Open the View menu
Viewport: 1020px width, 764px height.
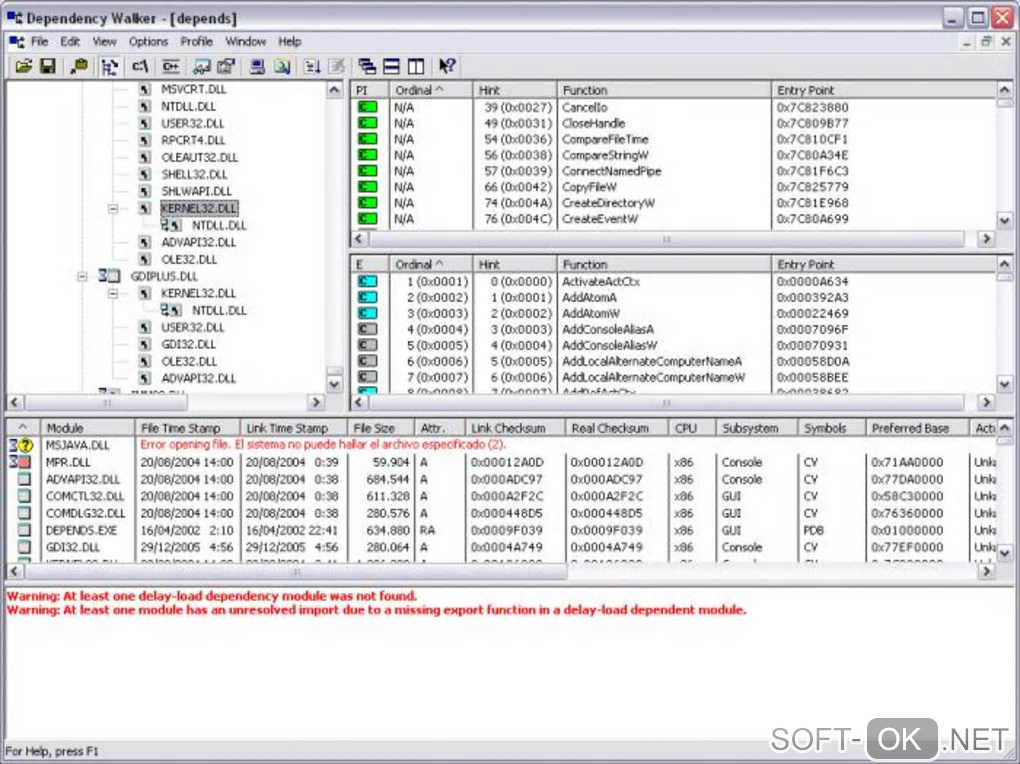click(104, 42)
